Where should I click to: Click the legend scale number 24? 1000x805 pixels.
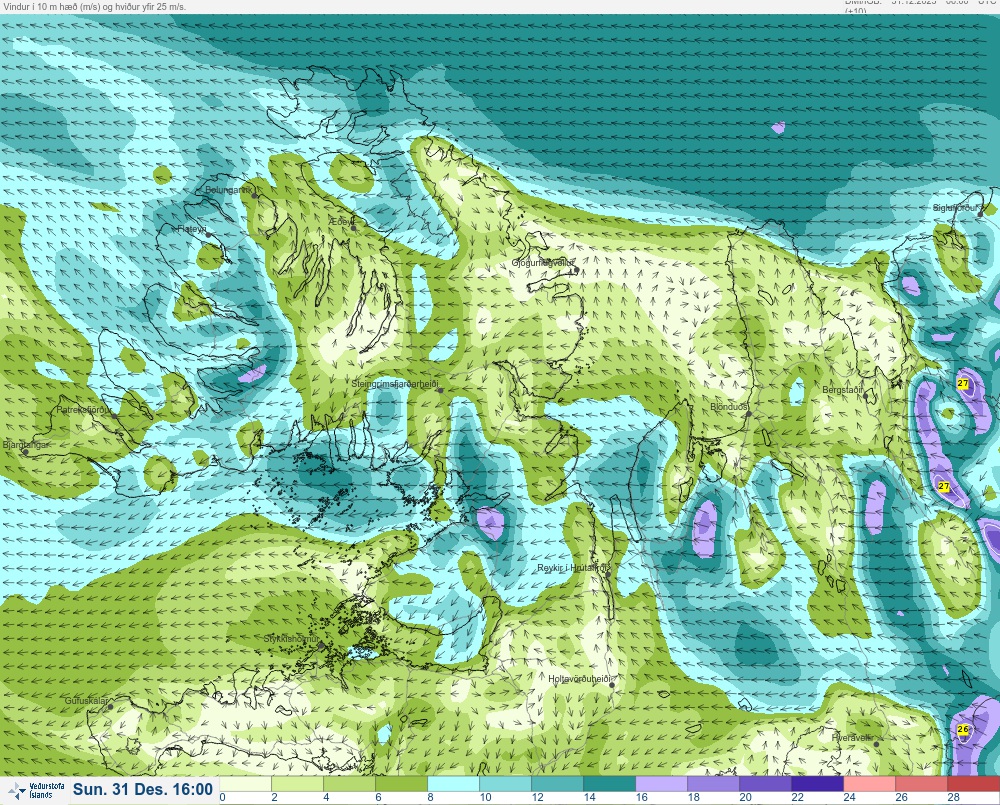pyautogui.click(x=849, y=797)
